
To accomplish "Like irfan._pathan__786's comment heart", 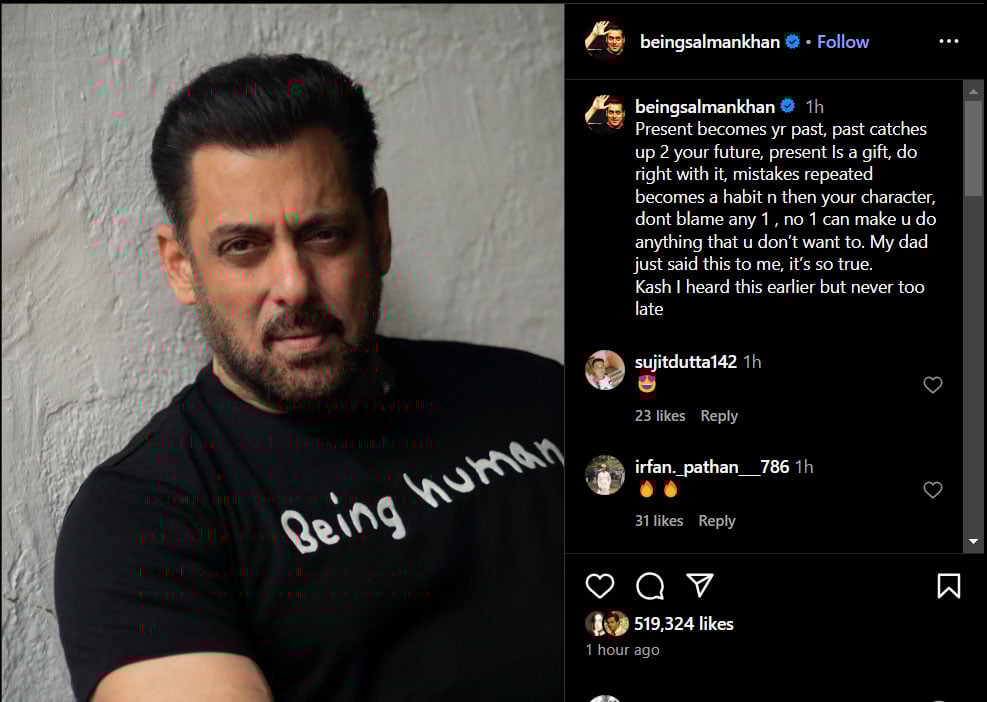I will coord(933,490).
